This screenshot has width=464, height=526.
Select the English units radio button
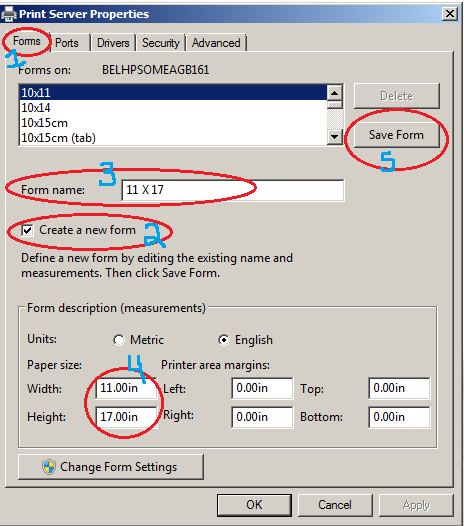224,340
